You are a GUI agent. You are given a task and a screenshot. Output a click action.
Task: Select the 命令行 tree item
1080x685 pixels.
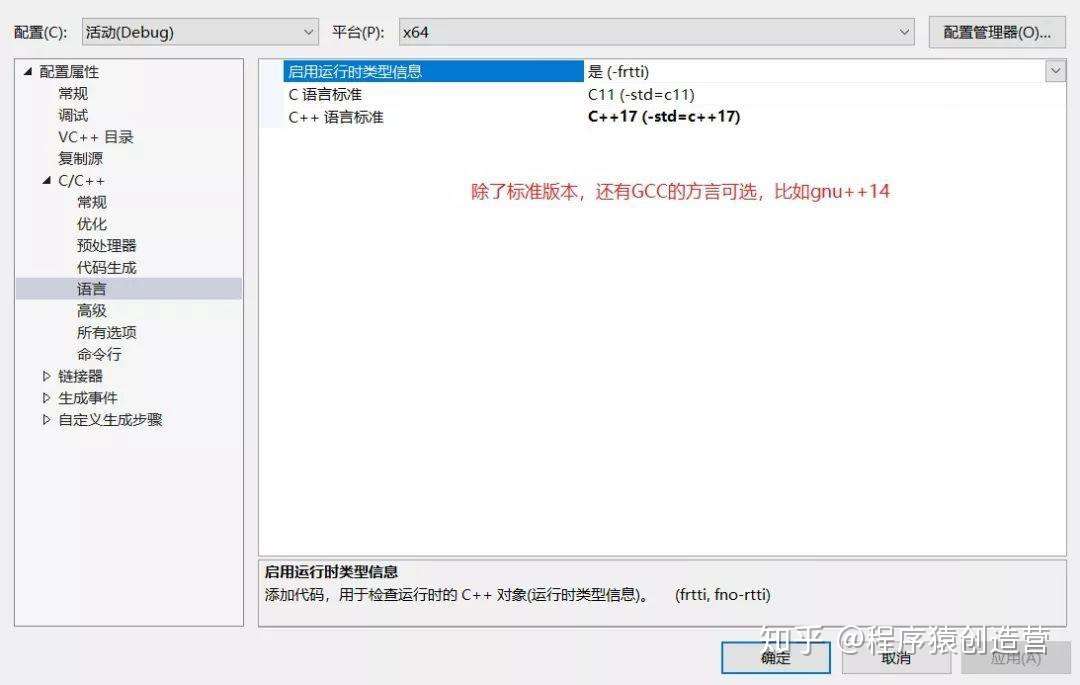coord(99,355)
